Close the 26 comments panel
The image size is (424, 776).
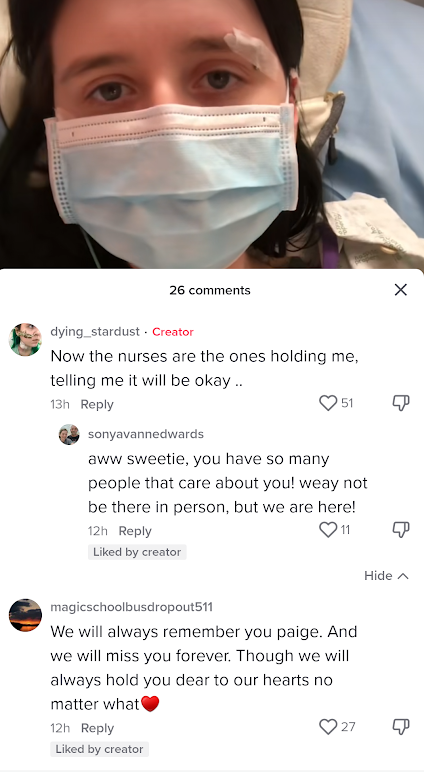click(x=401, y=290)
